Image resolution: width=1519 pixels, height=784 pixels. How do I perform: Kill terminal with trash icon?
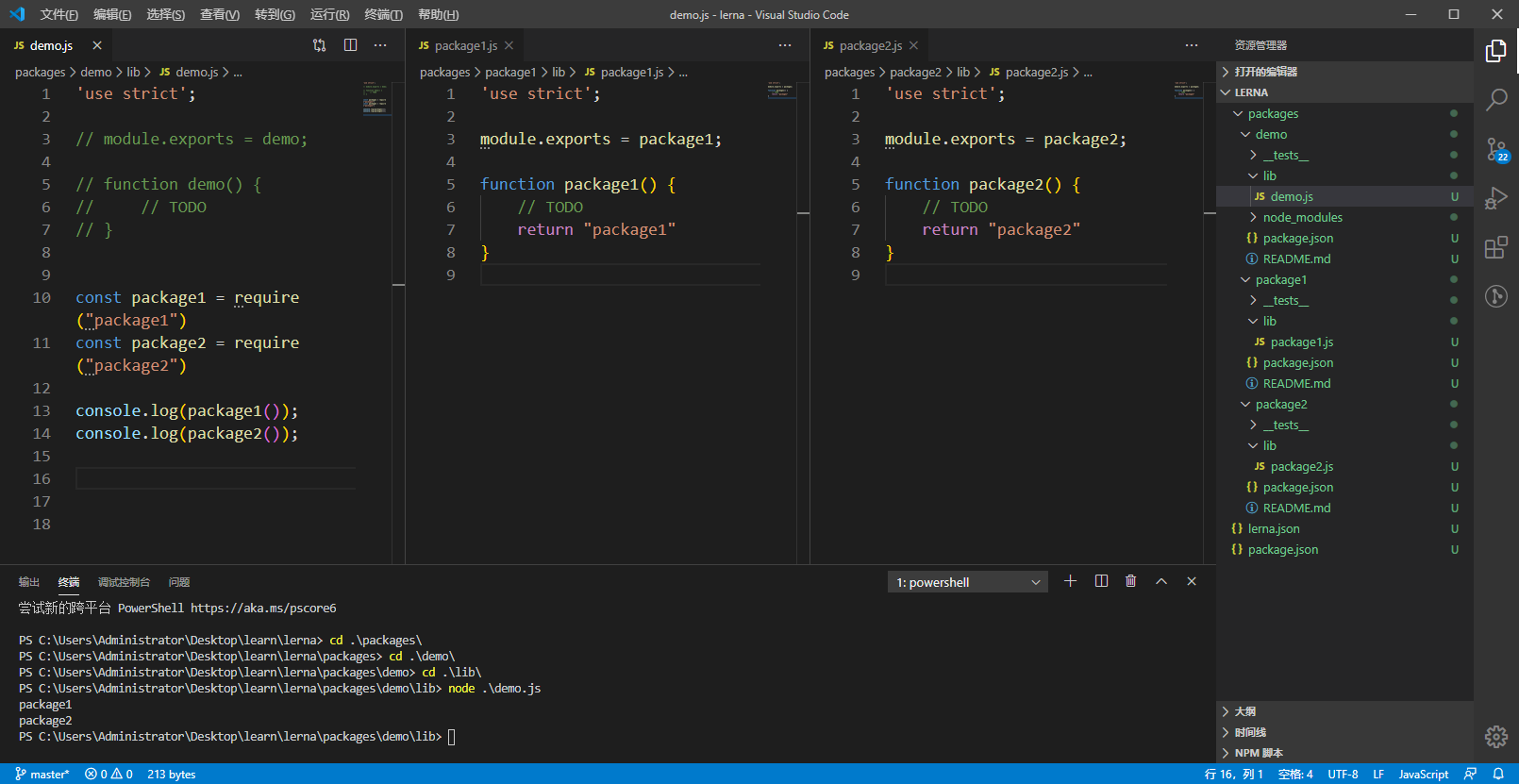coord(1131,581)
